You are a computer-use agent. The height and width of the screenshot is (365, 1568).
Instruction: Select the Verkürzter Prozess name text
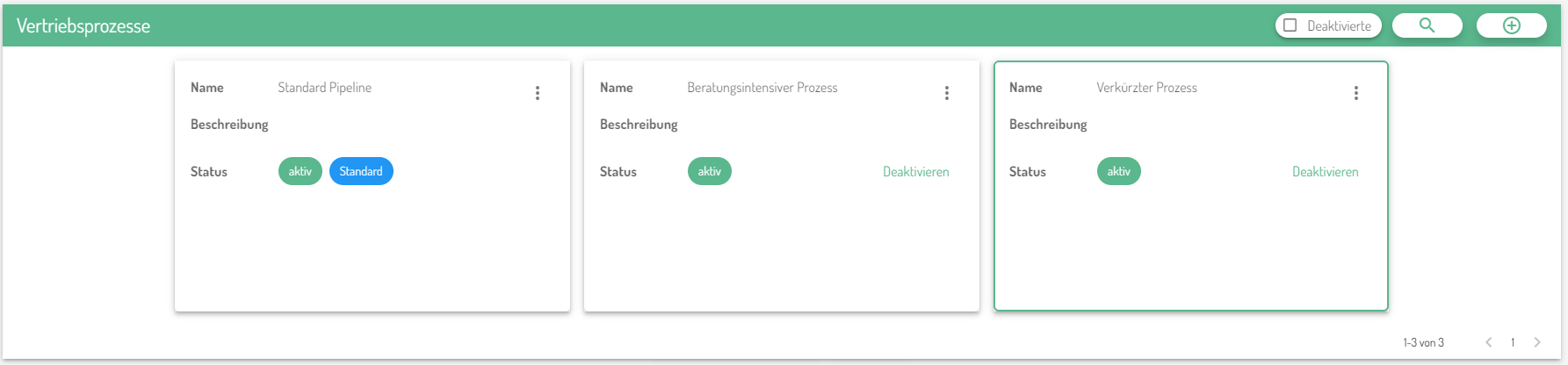1146,88
